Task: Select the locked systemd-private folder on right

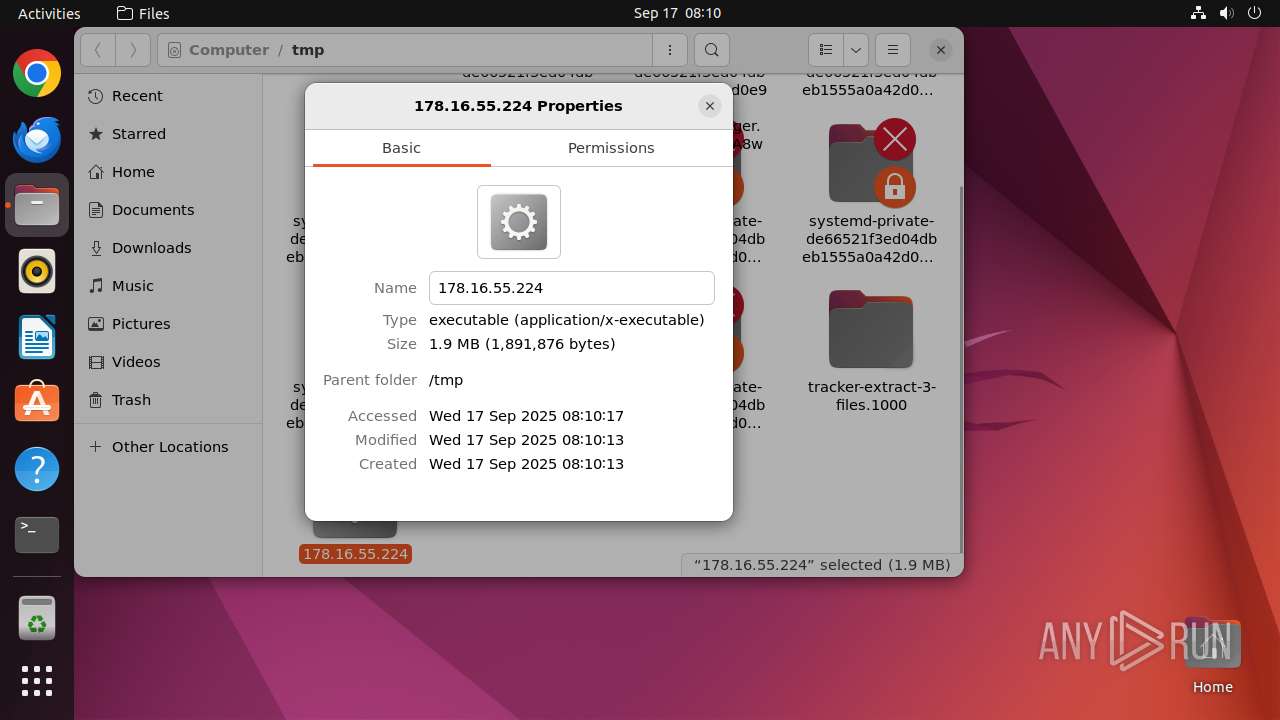Action: pyautogui.click(x=871, y=193)
